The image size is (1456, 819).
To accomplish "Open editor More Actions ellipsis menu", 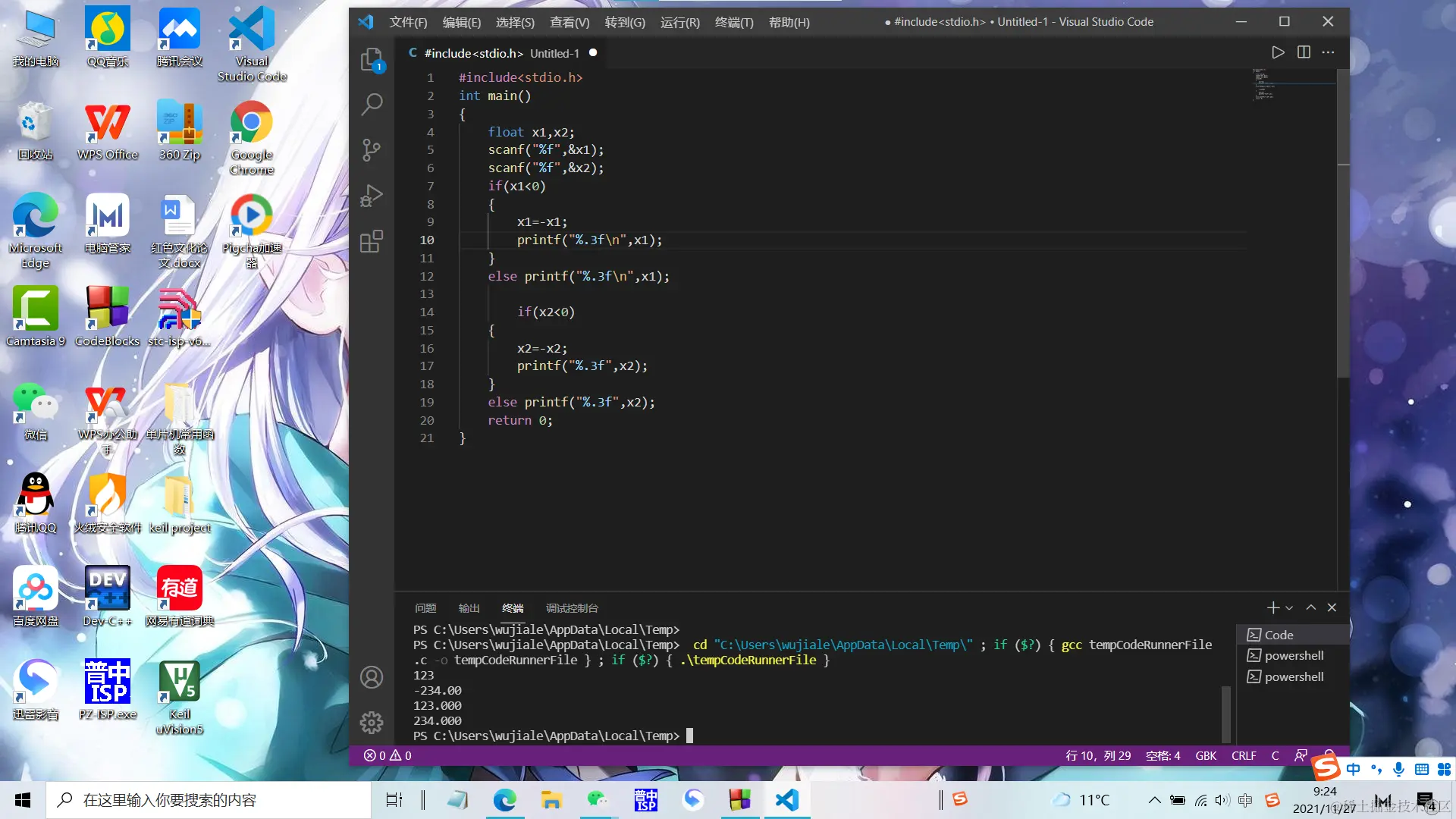I will coord(1328,52).
